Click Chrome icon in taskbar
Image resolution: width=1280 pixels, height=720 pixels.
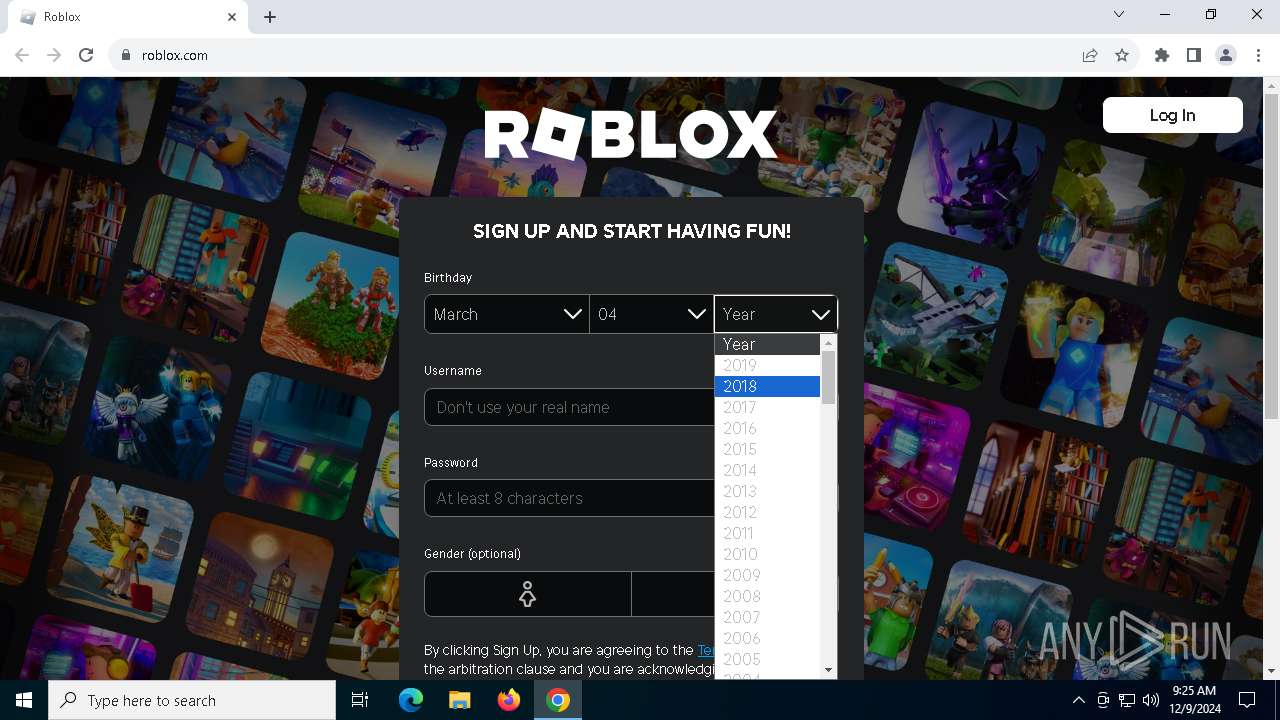pyautogui.click(x=557, y=700)
